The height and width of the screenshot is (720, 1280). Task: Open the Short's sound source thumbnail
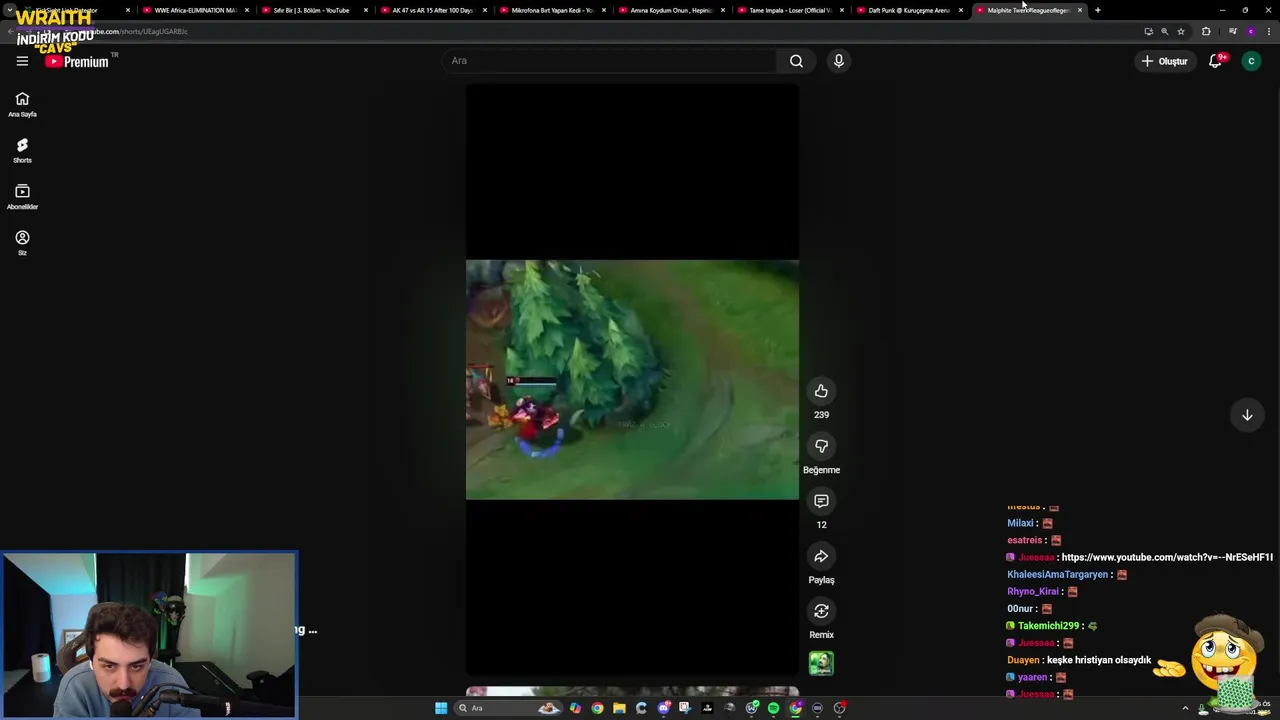point(821,663)
